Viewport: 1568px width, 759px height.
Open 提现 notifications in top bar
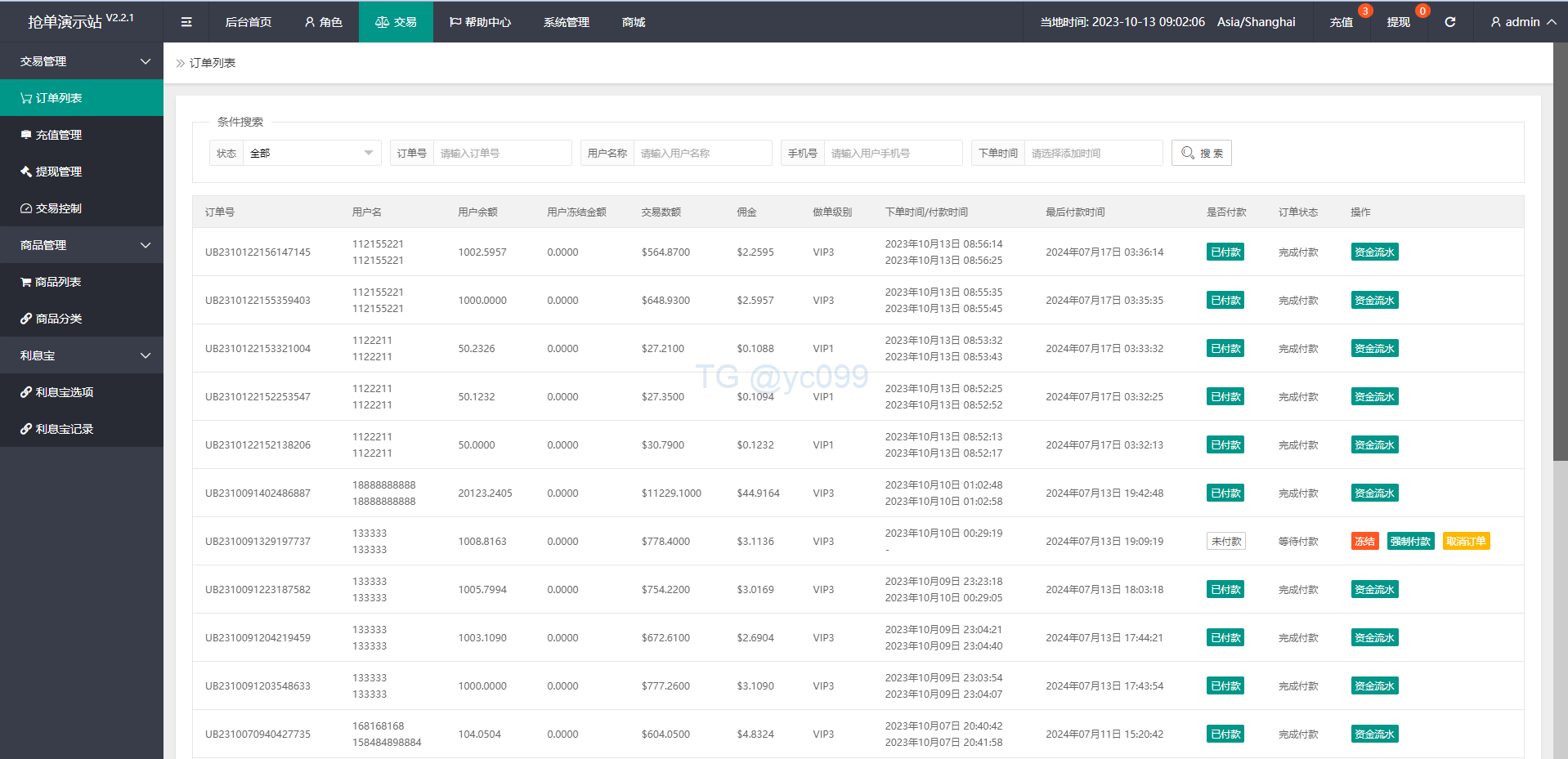1398,22
